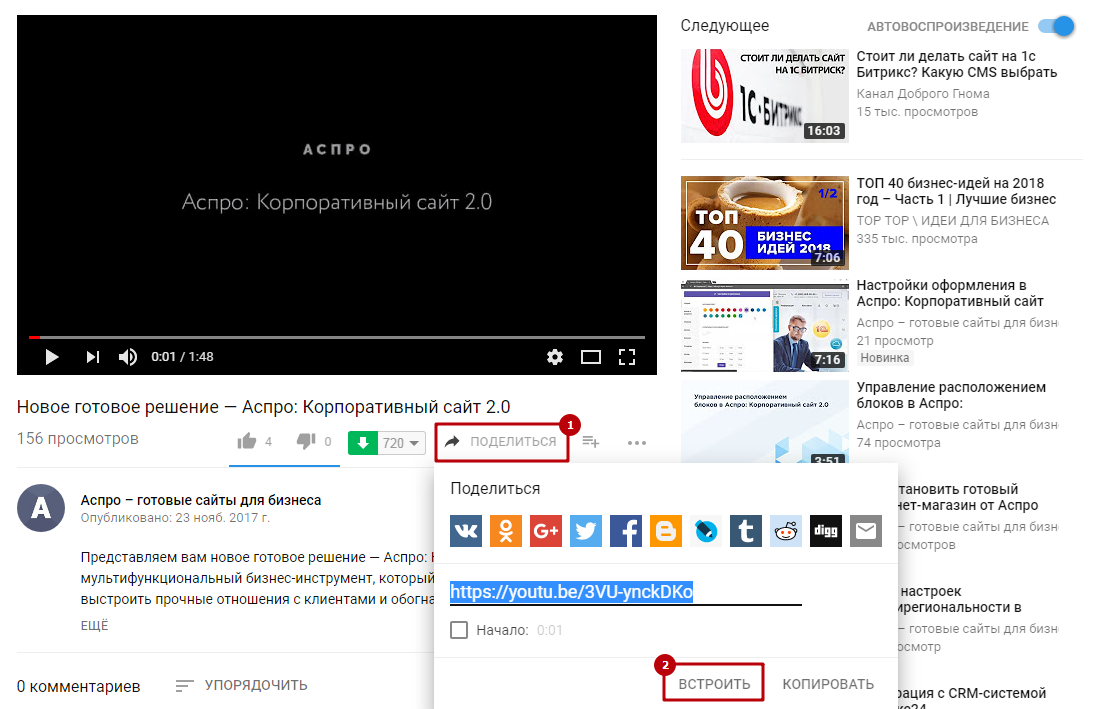The height and width of the screenshot is (709, 1101).
Task: Toggle the Автовоспроизведение autoplay switch
Action: (x=1056, y=26)
